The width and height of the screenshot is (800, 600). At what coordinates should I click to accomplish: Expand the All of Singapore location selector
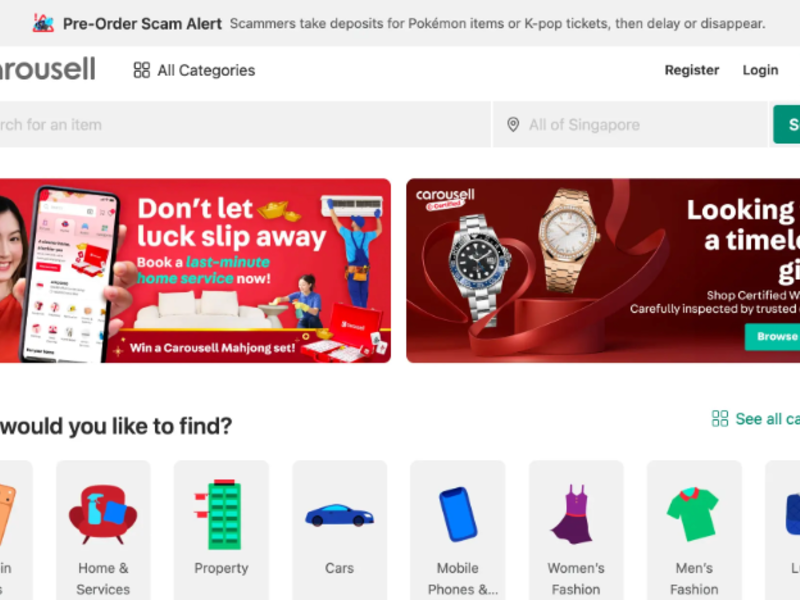point(630,125)
